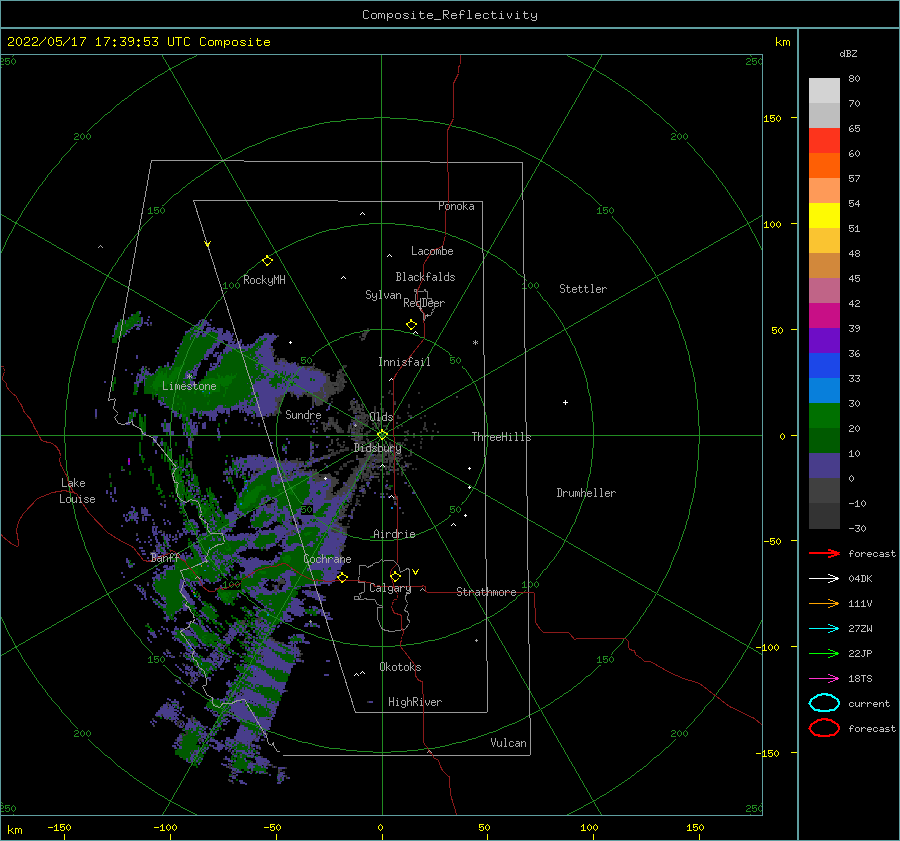Click the Ponoka city label

(456, 206)
